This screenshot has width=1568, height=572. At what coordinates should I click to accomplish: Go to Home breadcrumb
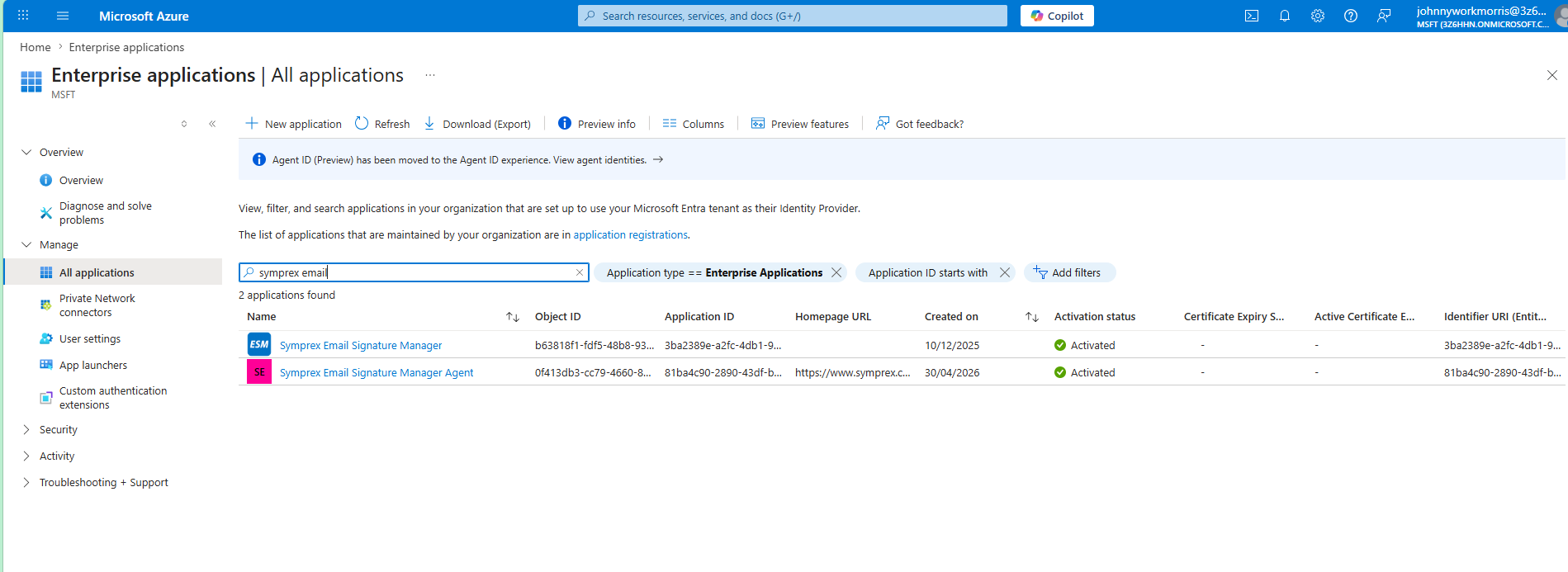pyautogui.click(x=36, y=47)
